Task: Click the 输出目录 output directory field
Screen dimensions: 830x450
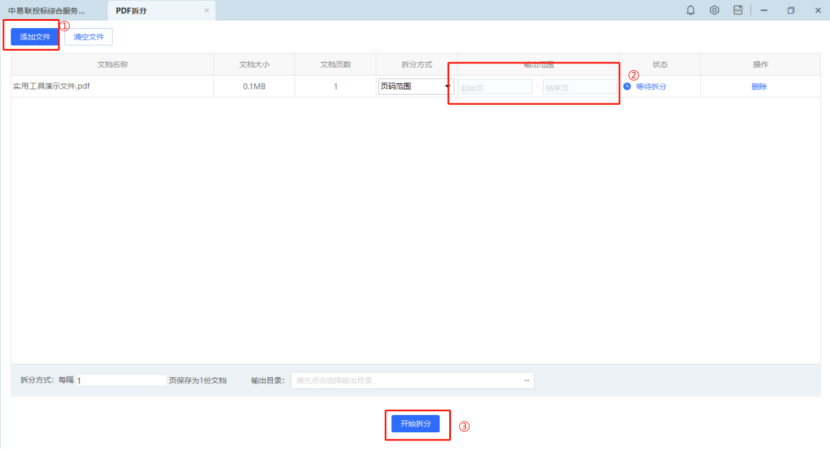Action: point(405,380)
